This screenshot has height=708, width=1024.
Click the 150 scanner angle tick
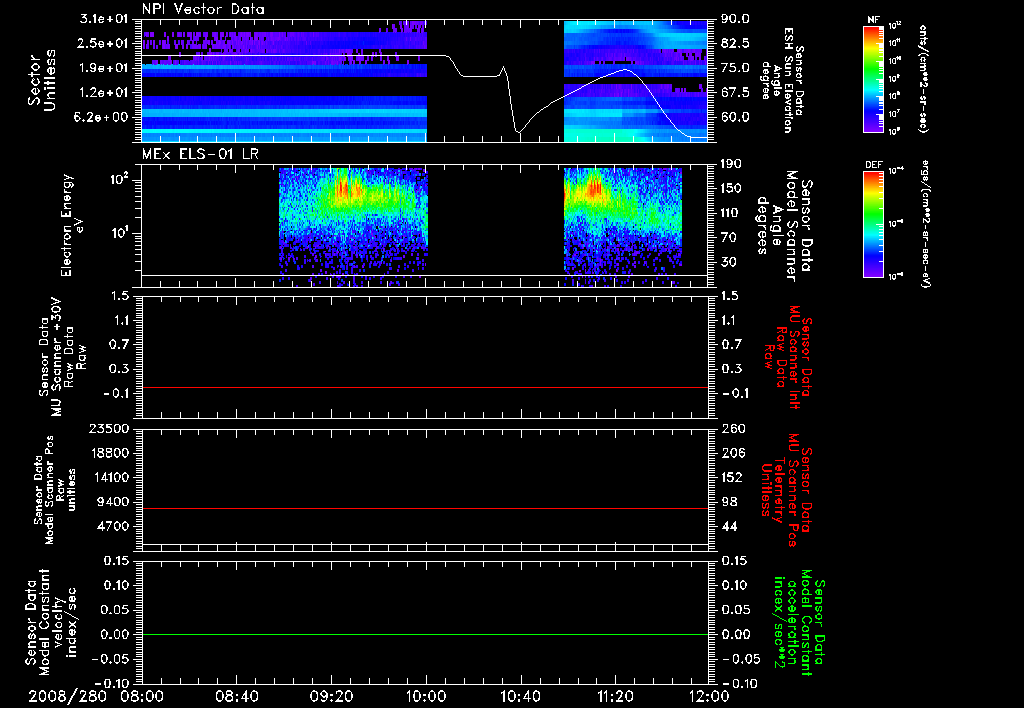click(x=731, y=189)
